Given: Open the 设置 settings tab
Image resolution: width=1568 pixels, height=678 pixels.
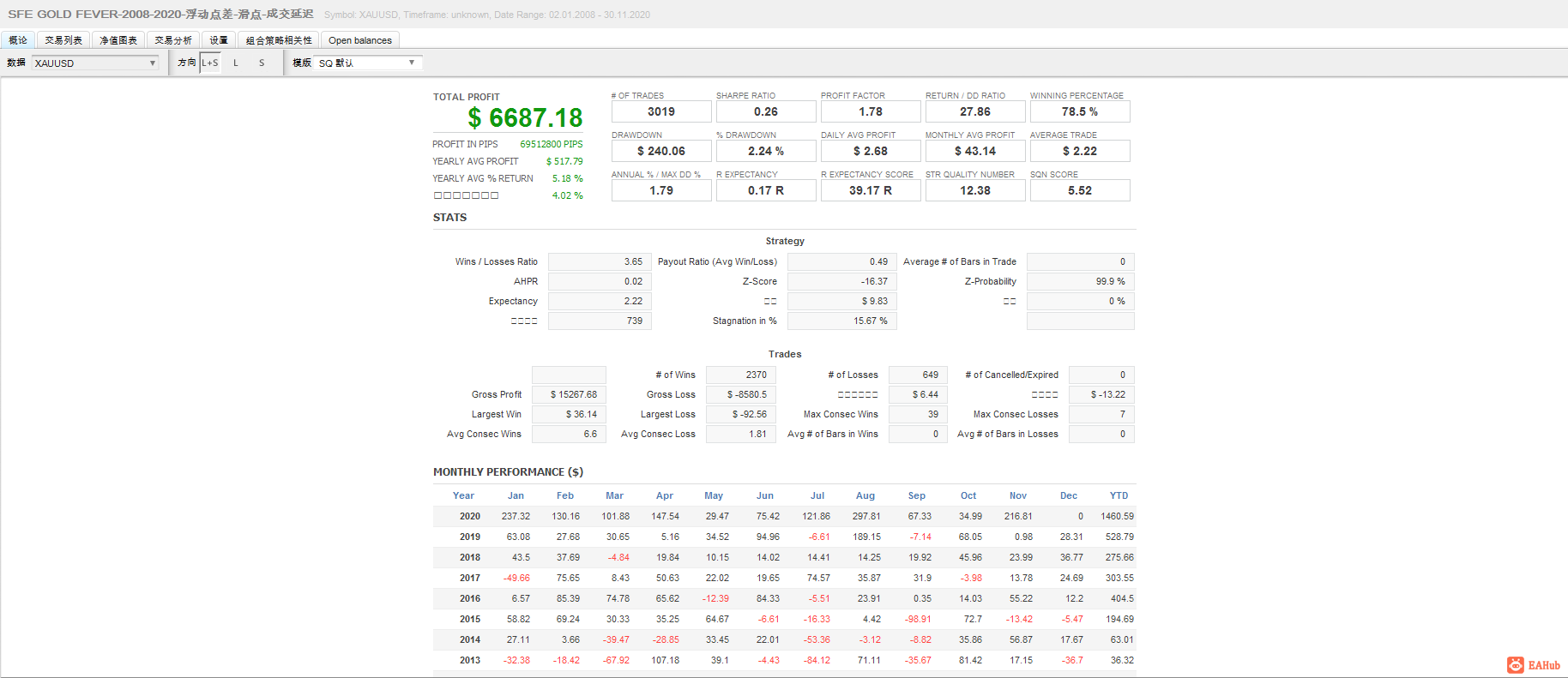Looking at the screenshot, I should 219,40.
